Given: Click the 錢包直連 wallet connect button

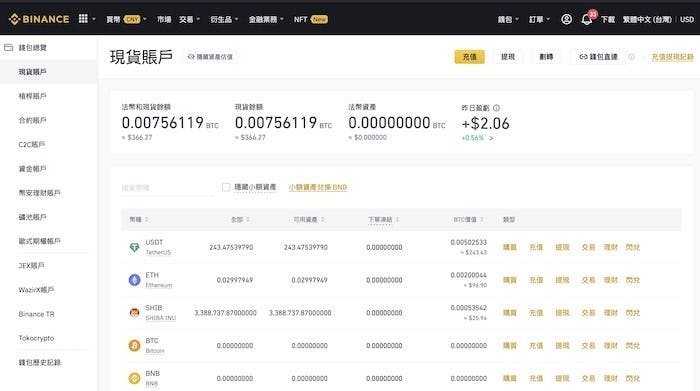Looking at the screenshot, I should [x=598, y=57].
